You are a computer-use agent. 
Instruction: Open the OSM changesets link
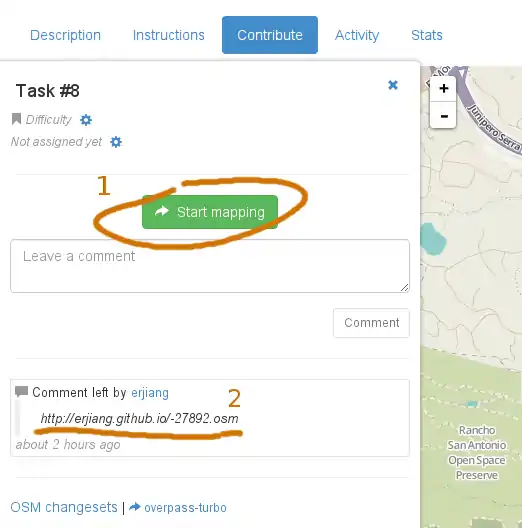tap(64, 507)
